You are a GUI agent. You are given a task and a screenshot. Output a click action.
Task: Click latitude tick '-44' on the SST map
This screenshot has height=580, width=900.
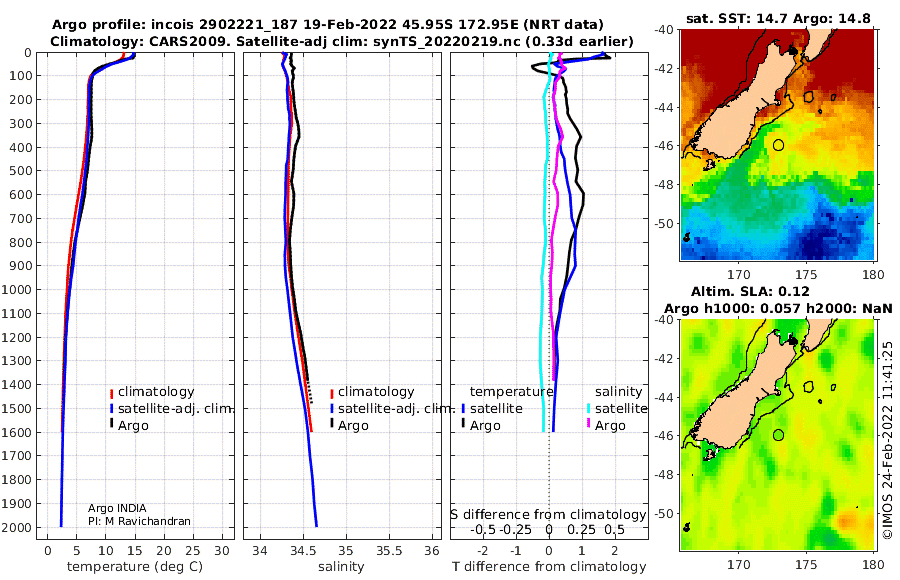pyautogui.click(x=664, y=107)
